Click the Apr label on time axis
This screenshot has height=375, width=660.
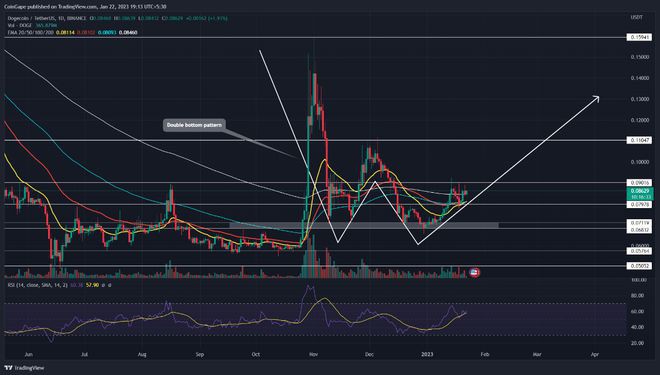coord(595,354)
